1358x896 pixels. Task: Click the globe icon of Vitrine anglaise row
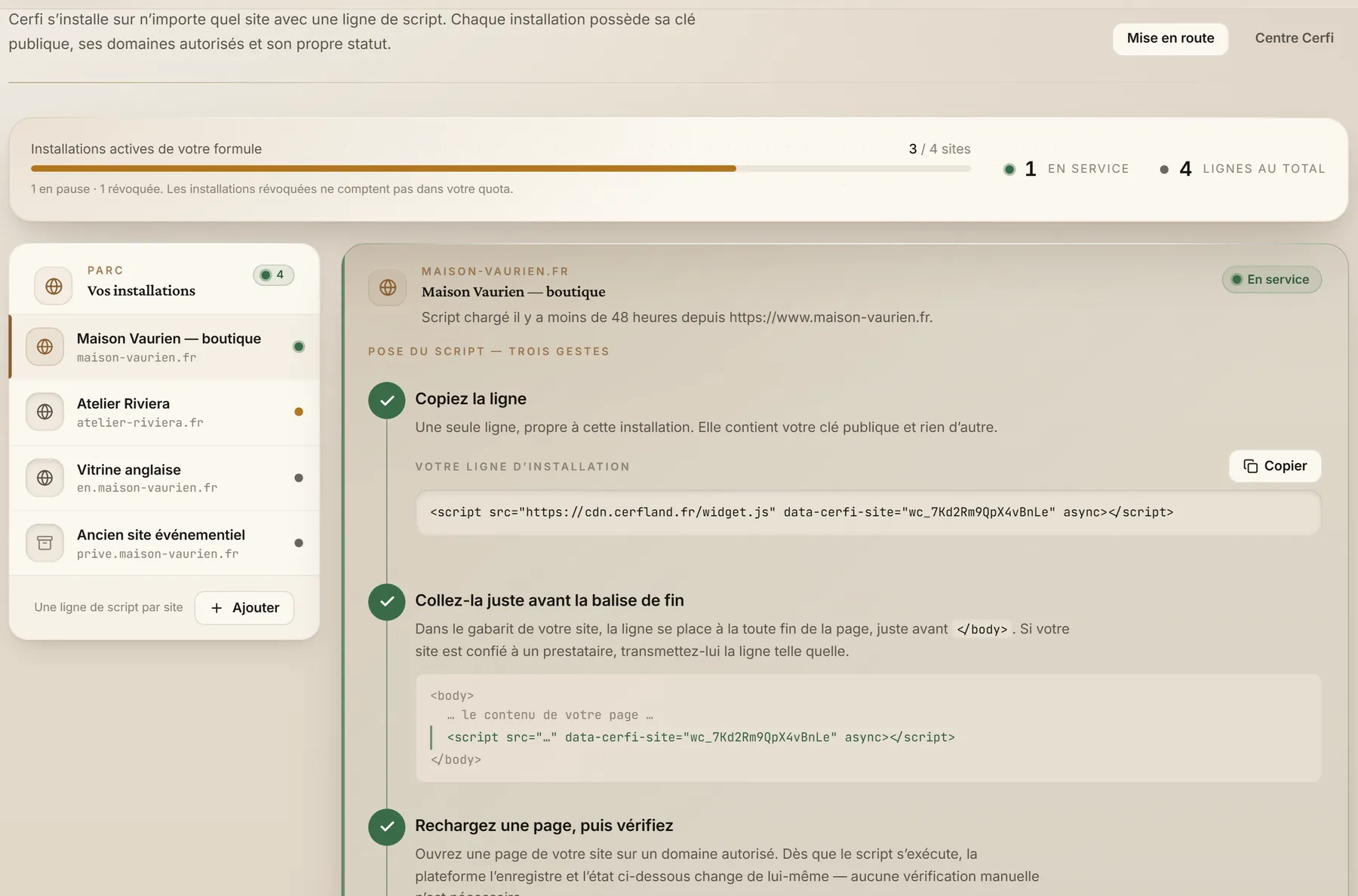click(45, 477)
